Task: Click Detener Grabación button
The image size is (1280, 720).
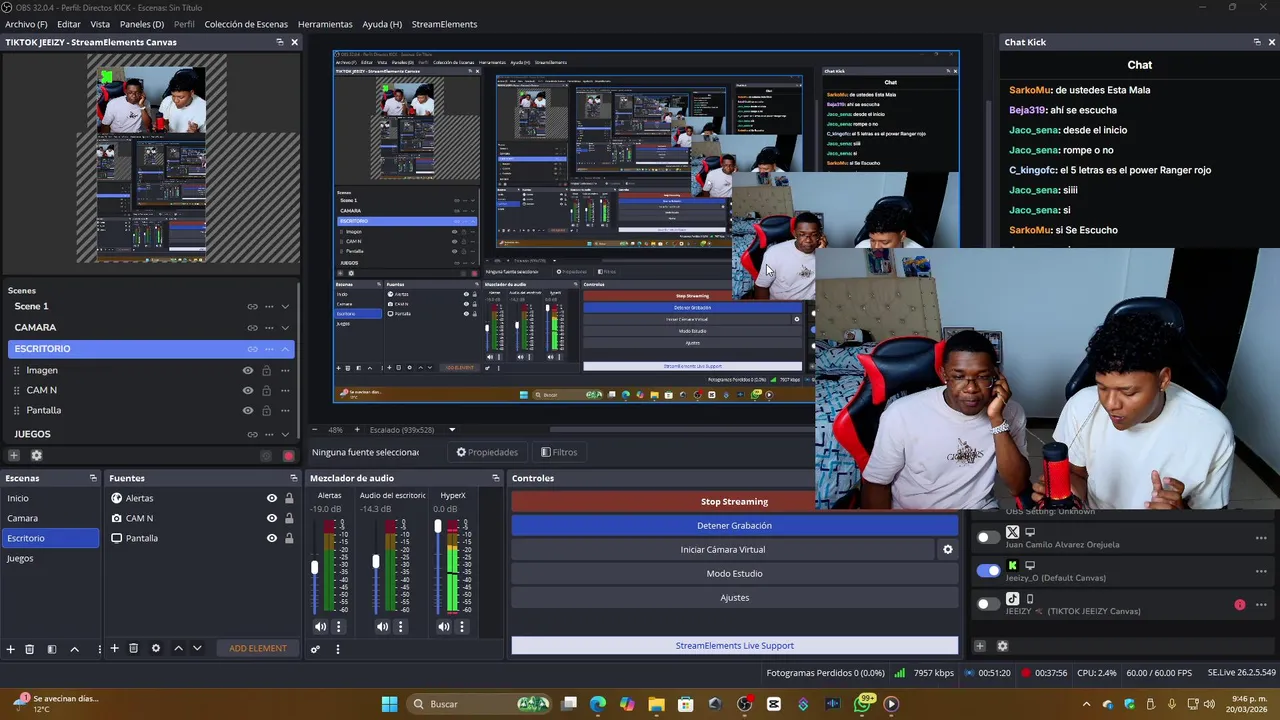Action: (x=734, y=526)
